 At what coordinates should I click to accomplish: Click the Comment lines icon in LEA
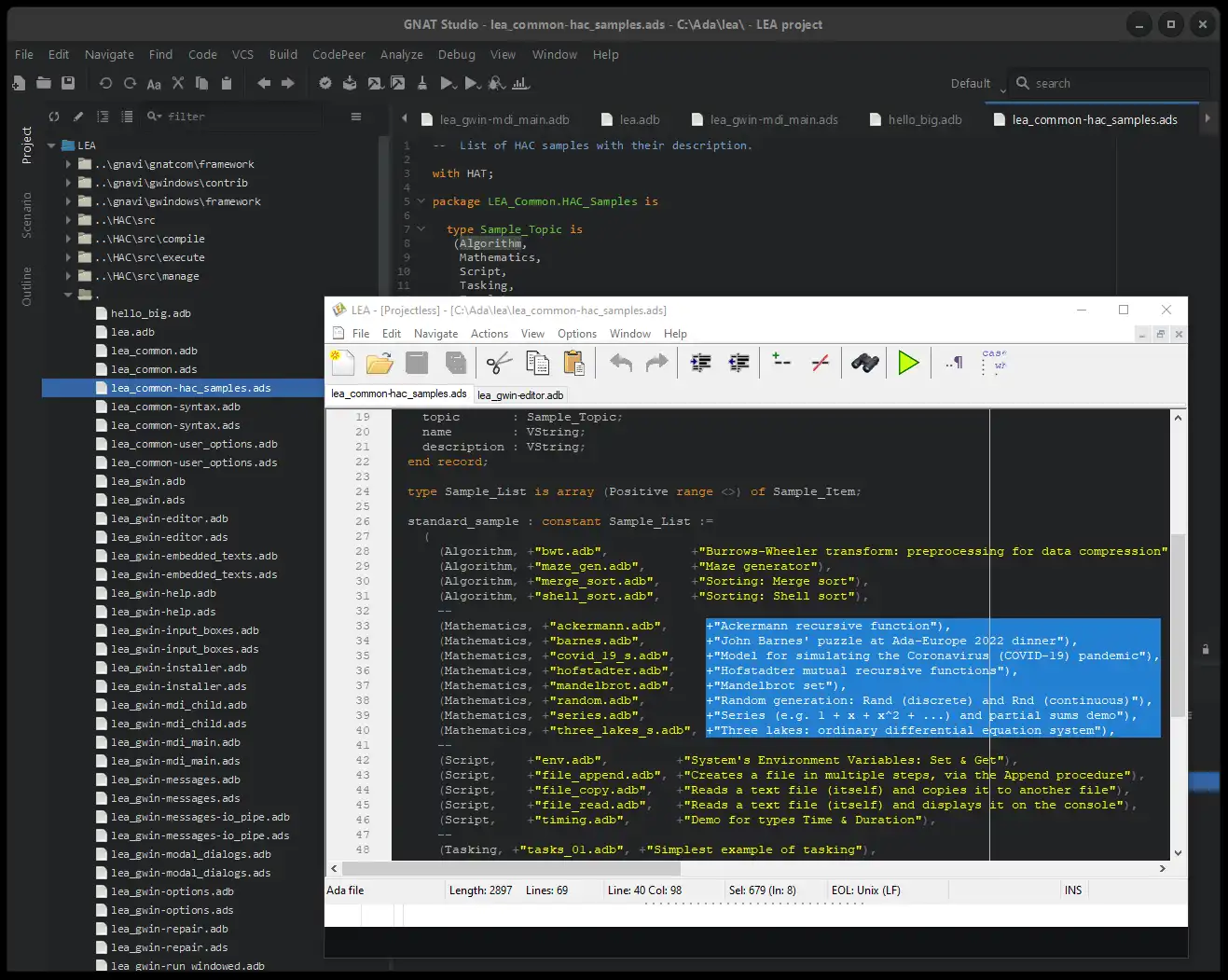(781, 363)
